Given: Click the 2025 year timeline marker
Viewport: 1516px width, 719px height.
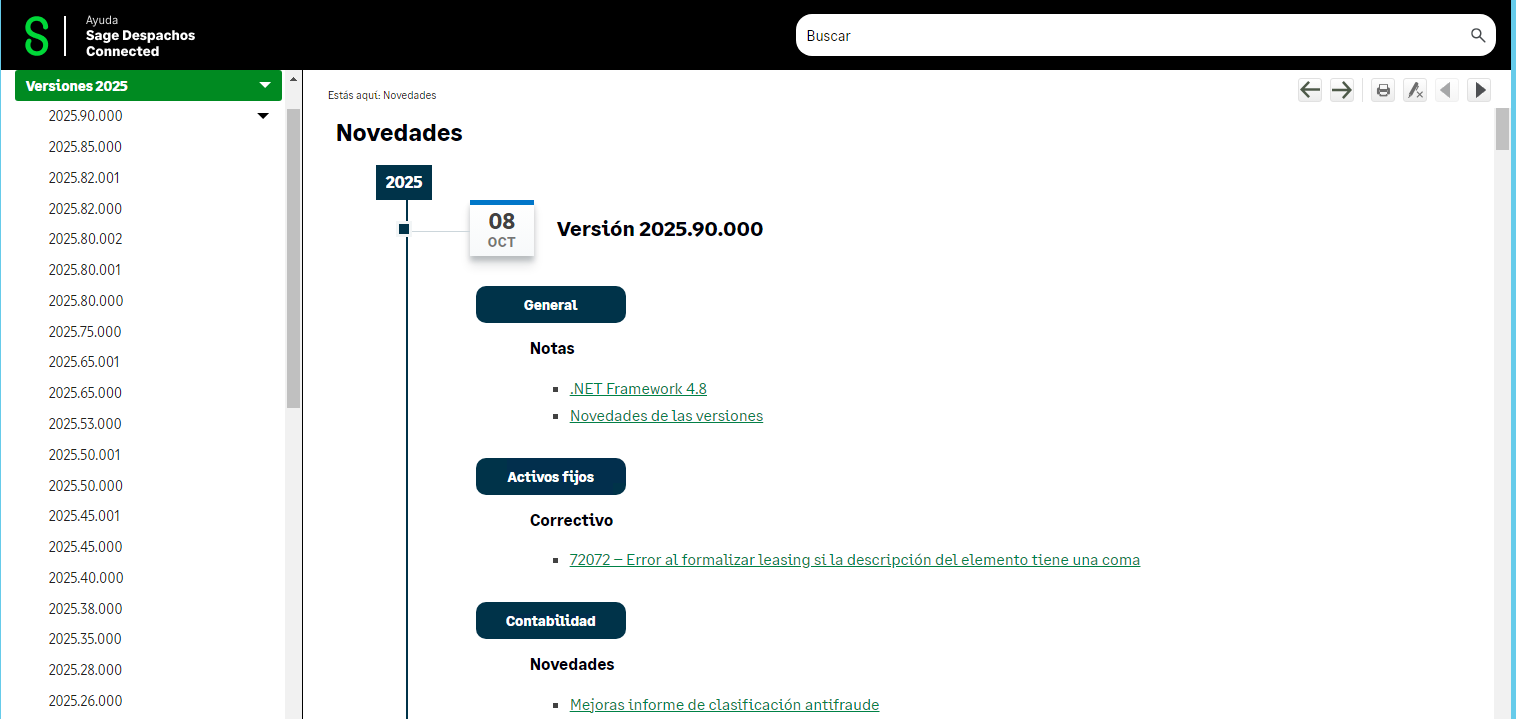Looking at the screenshot, I should 404,182.
